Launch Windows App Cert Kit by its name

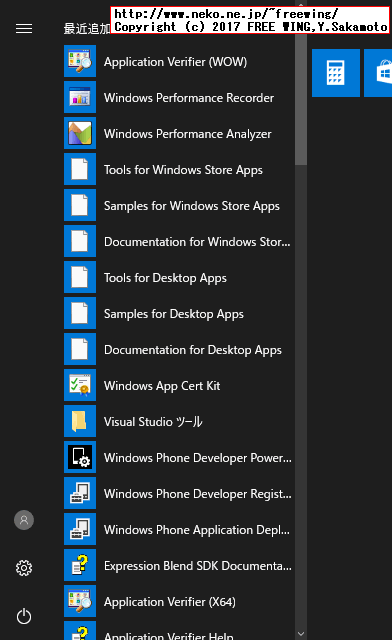pyautogui.click(x=162, y=386)
